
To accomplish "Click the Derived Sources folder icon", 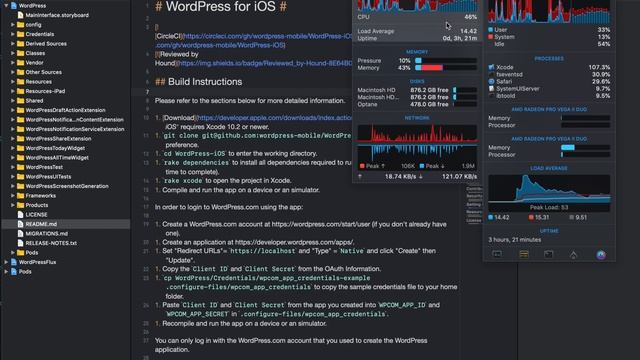I will point(20,44).
